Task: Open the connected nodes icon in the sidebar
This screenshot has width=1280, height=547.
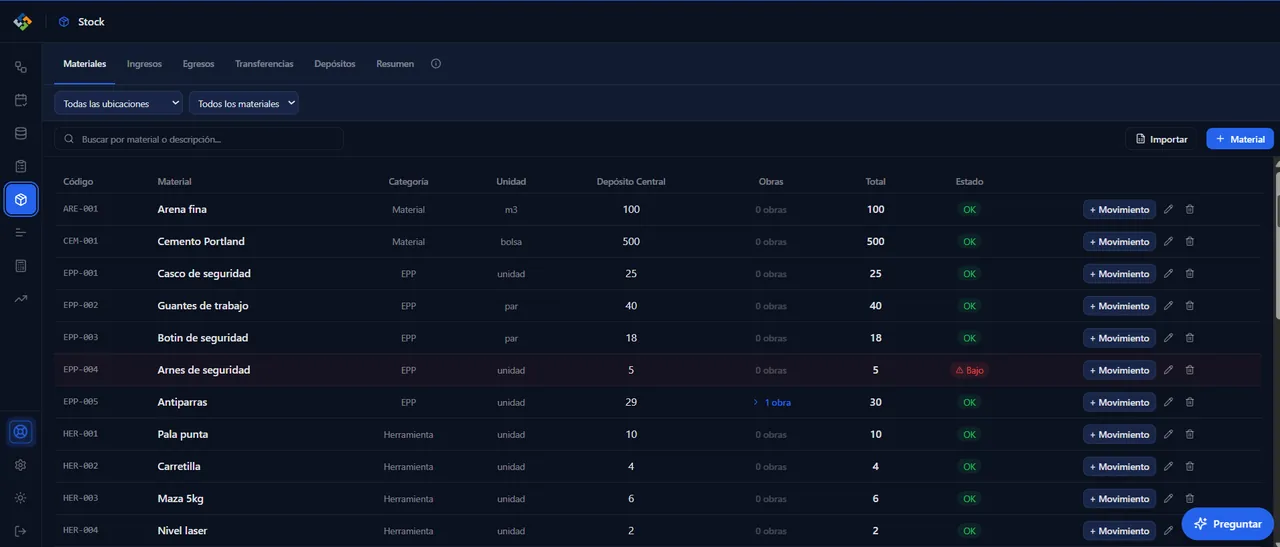Action: pos(21,67)
